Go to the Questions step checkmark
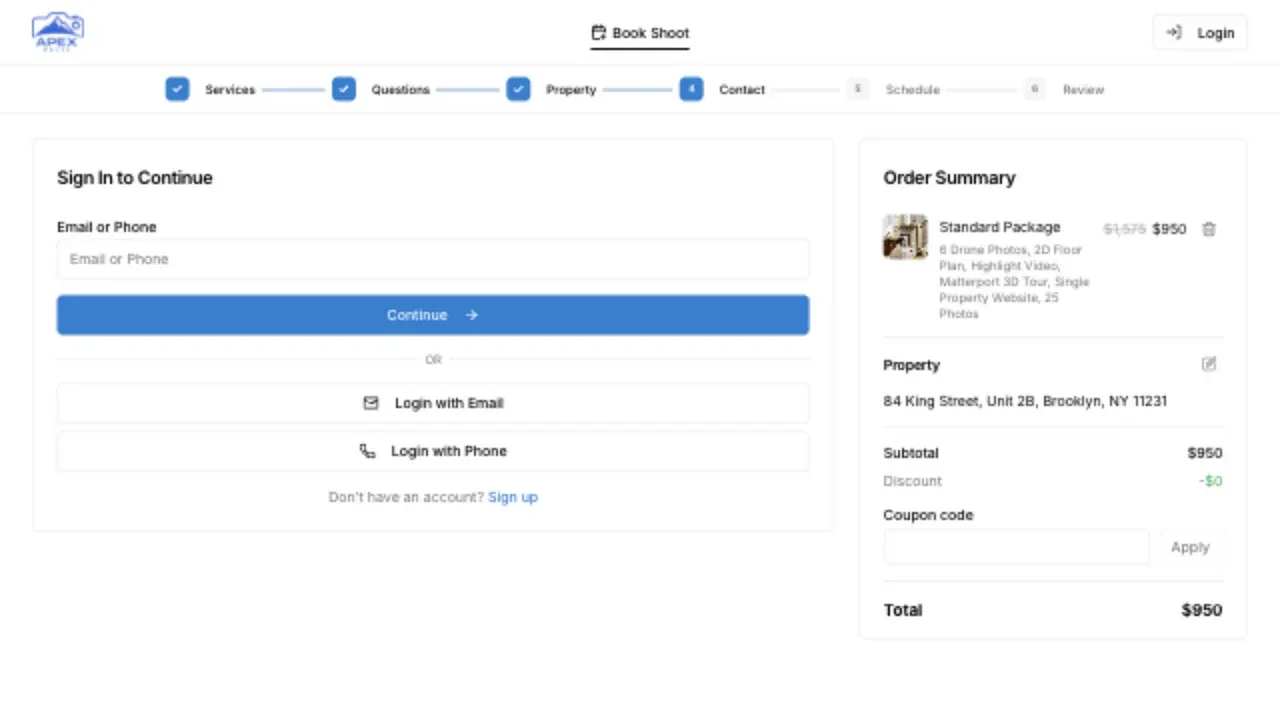1280x720 pixels. (x=344, y=89)
